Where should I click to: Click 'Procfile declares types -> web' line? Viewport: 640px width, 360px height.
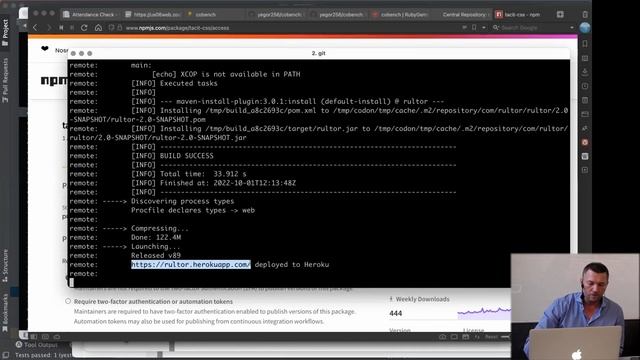click(x=193, y=210)
